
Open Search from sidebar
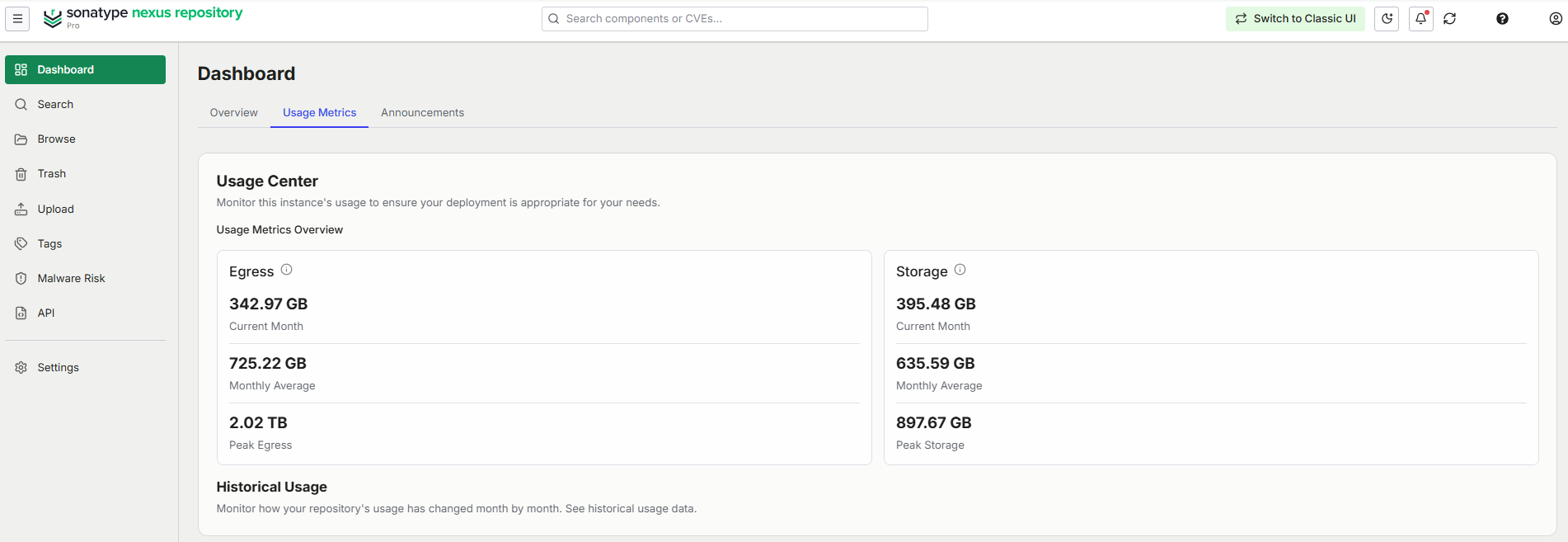(85, 105)
